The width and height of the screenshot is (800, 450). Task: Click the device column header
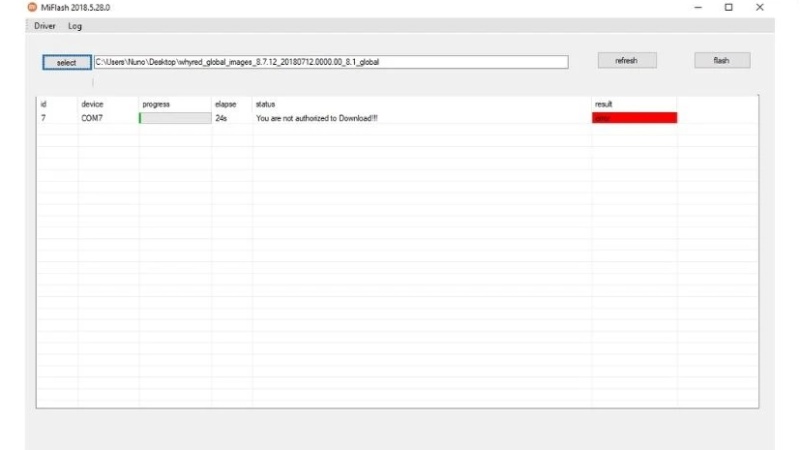(x=92, y=104)
